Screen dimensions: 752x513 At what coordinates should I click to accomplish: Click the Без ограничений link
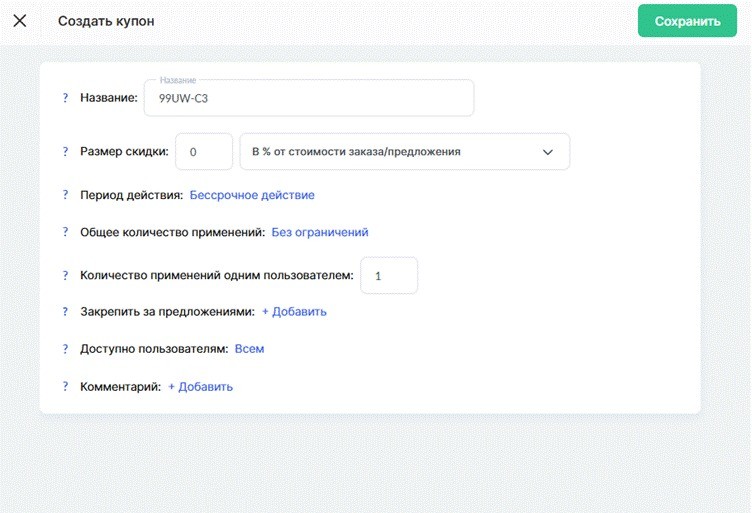[320, 232]
